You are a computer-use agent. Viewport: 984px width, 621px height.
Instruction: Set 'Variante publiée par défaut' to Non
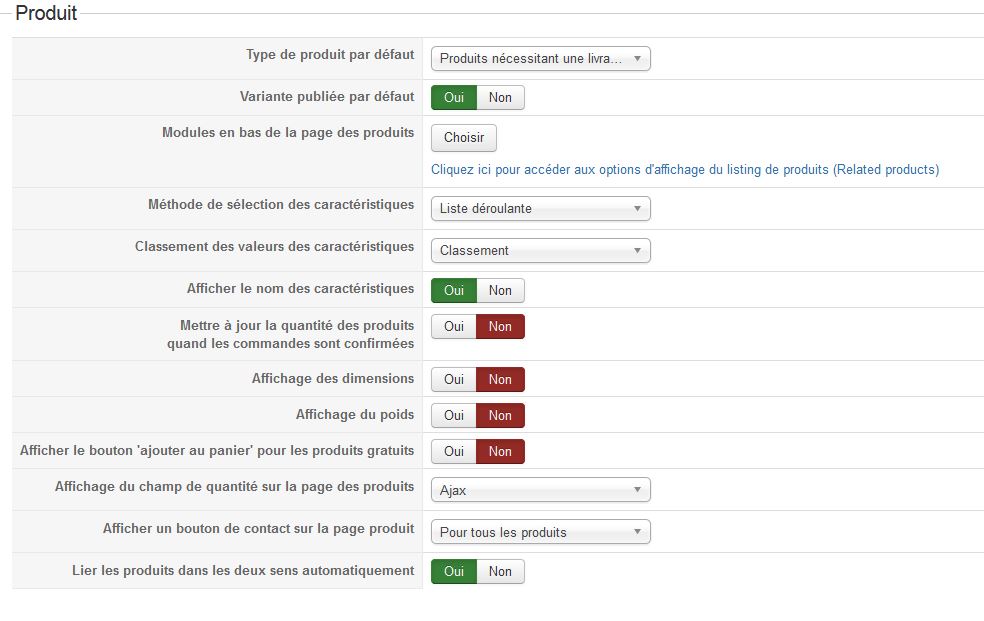click(x=500, y=97)
